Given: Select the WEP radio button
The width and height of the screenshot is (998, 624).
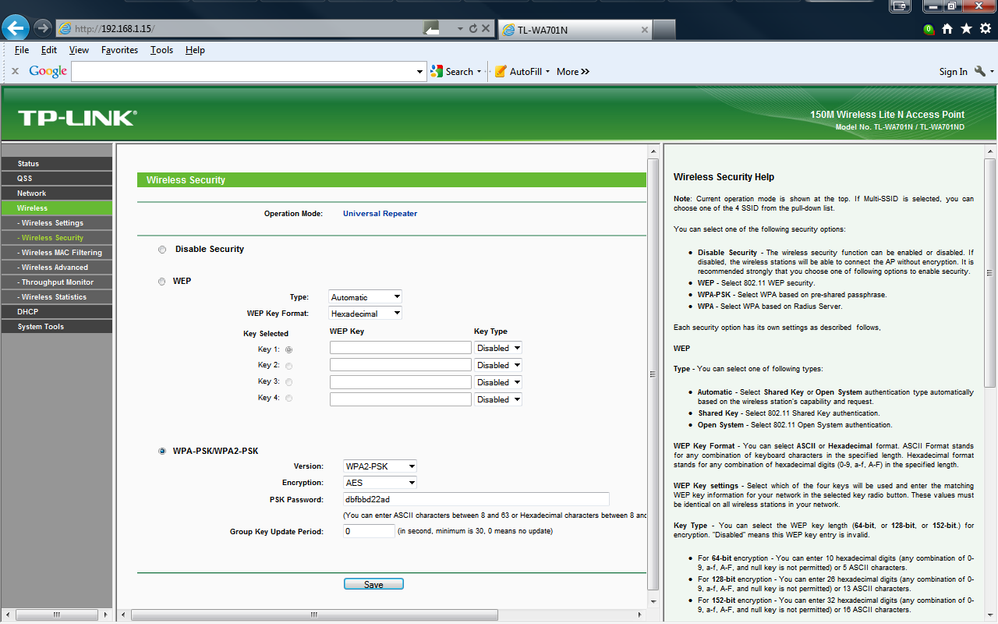Looking at the screenshot, I should tap(162, 281).
